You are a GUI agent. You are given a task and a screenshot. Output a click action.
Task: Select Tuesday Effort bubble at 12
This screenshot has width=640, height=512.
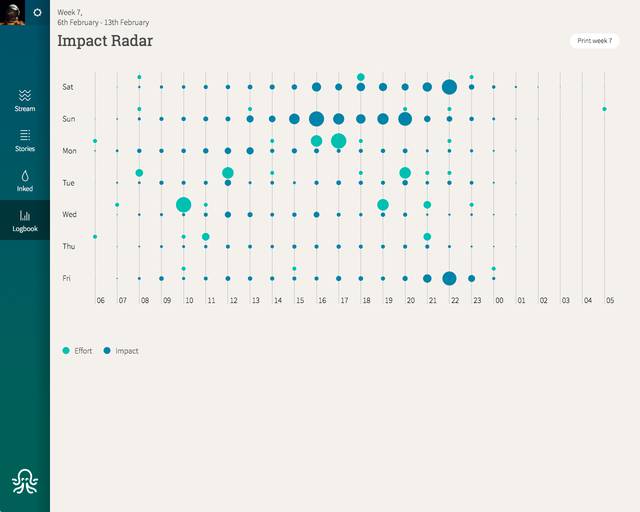[228, 173]
